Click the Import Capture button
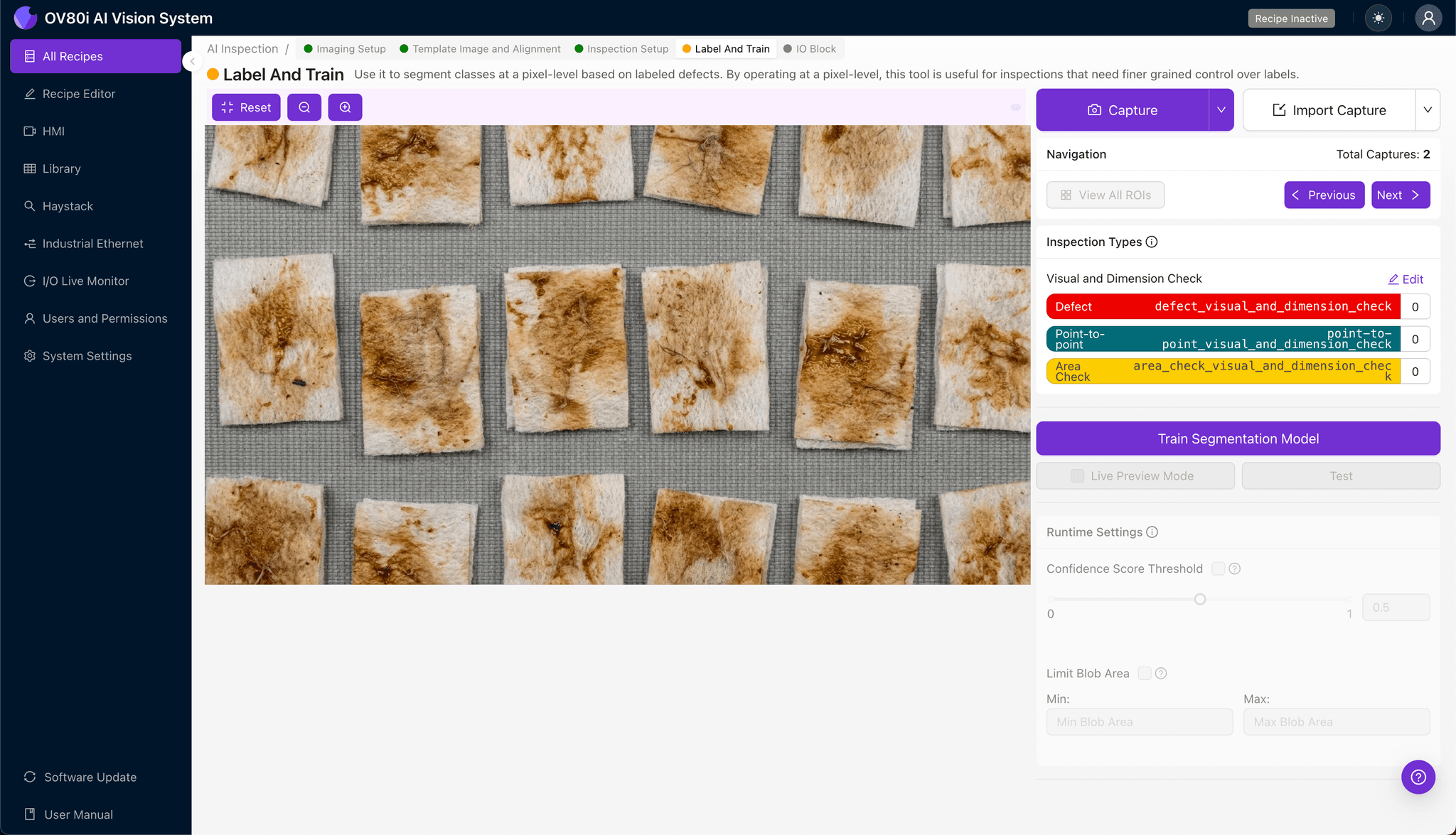Viewport: 1456px width, 835px height. coord(1329,110)
